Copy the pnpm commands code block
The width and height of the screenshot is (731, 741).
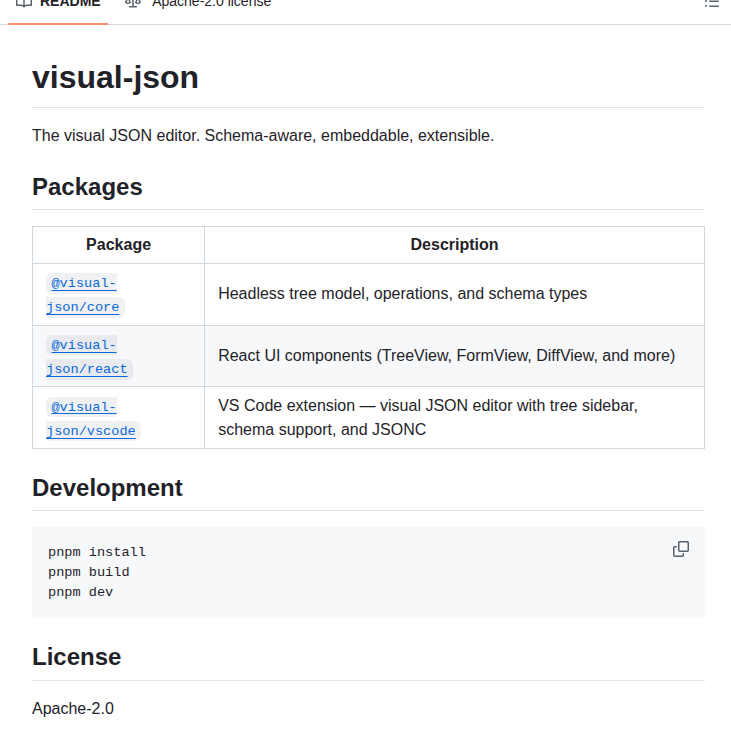680,549
